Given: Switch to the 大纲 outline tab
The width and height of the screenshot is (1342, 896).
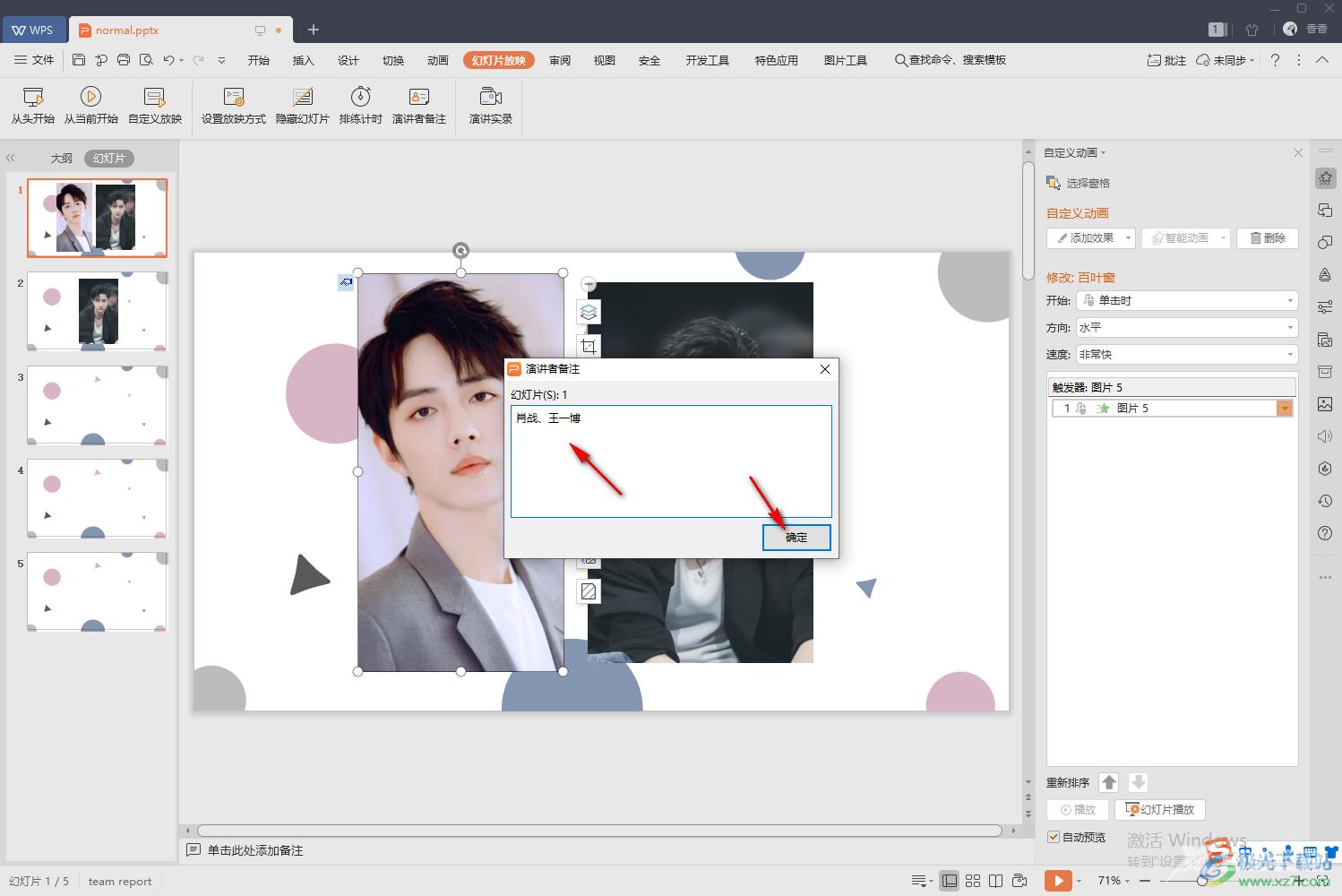Looking at the screenshot, I should (x=61, y=159).
